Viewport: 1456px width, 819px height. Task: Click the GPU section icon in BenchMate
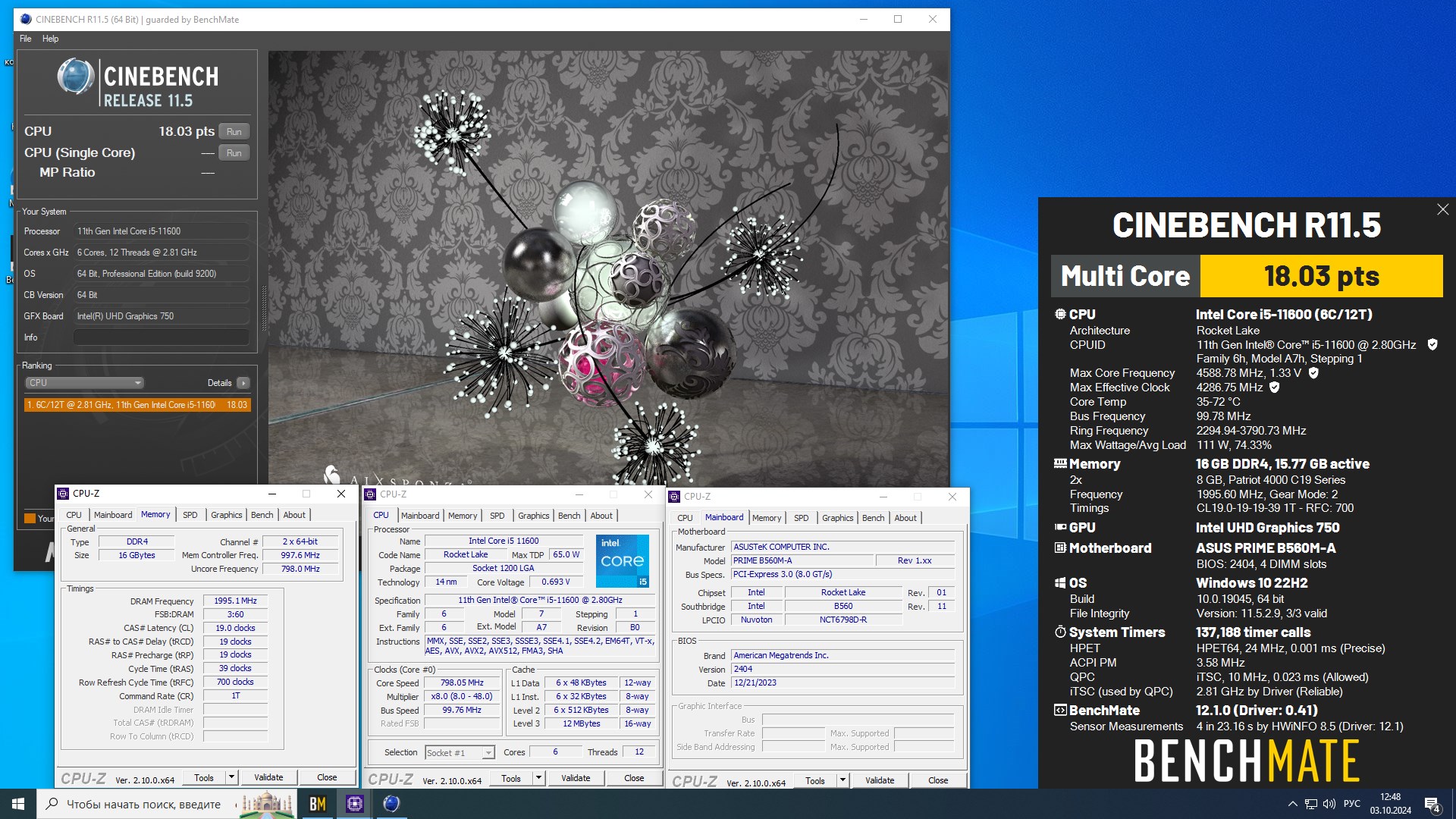coord(1060,527)
